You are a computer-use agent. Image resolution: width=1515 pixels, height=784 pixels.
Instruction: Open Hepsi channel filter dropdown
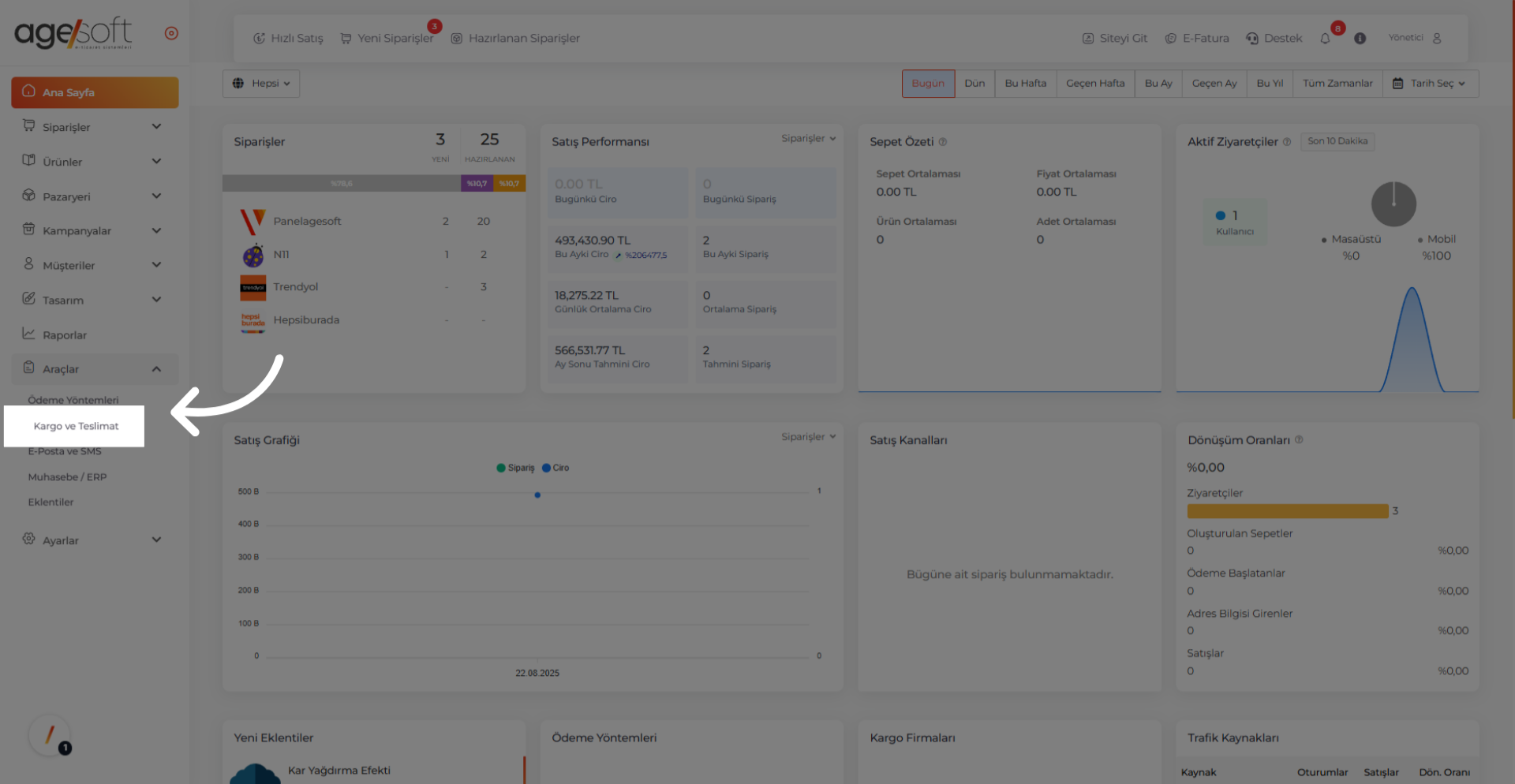tap(261, 84)
